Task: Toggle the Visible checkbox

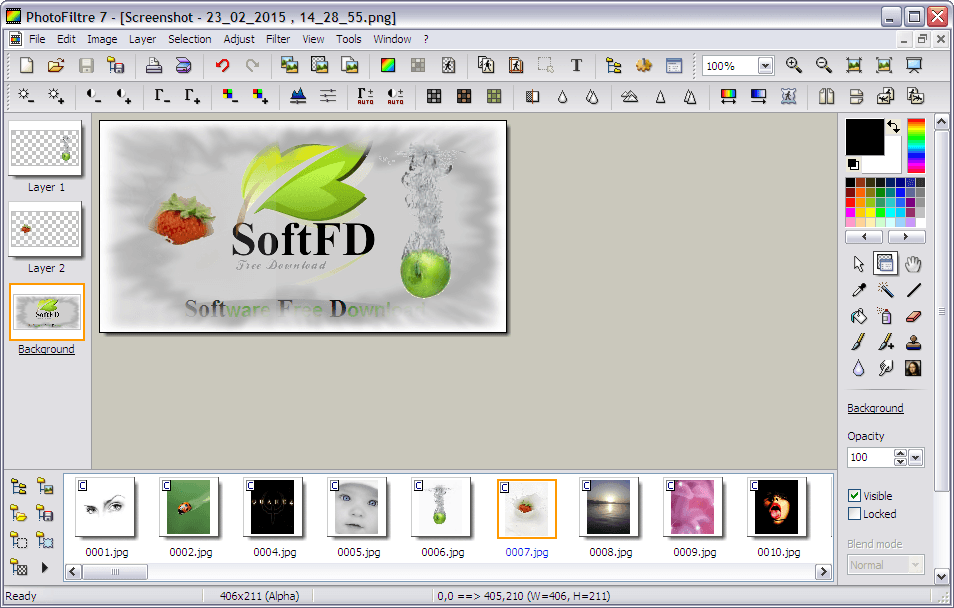Action: [855, 495]
